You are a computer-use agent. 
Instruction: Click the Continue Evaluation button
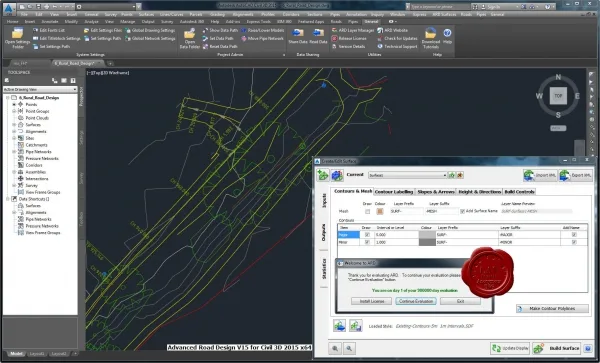click(x=416, y=301)
